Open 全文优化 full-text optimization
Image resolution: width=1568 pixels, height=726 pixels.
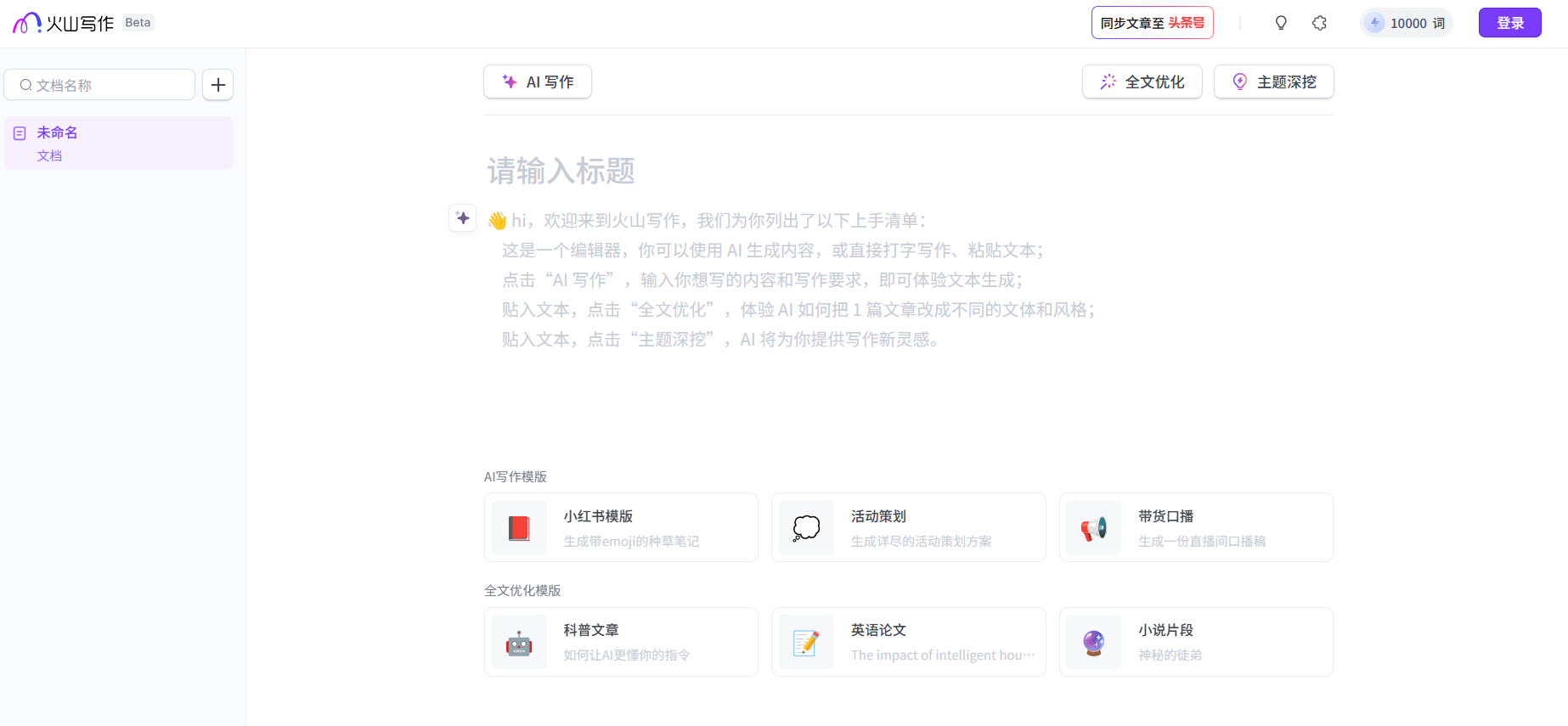[x=1142, y=82]
